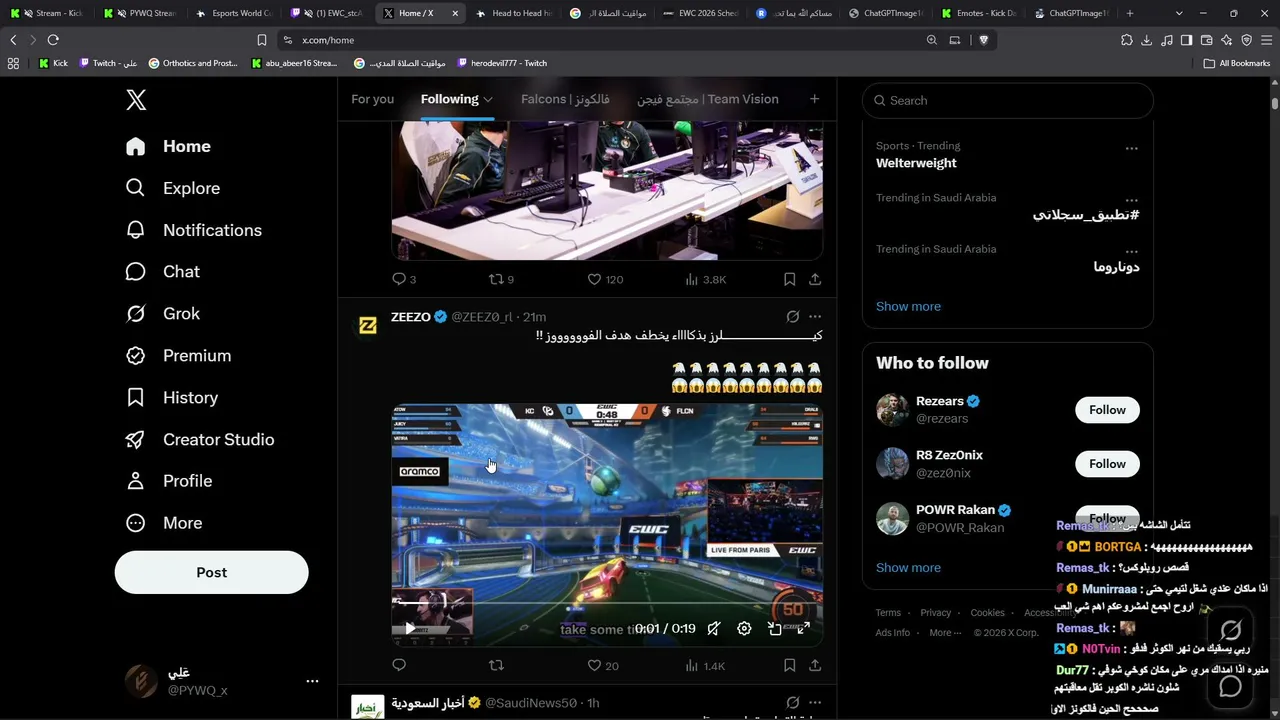Open video settings gear on the player
This screenshot has width=1280, height=720.
point(744,629)
